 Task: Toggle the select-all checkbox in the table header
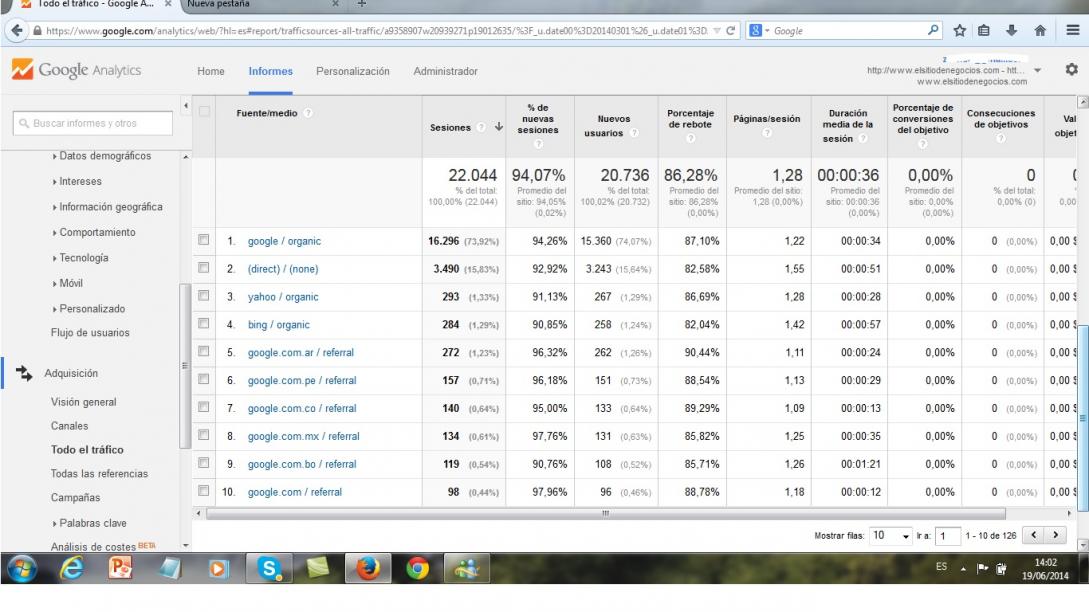pos(204,111)
